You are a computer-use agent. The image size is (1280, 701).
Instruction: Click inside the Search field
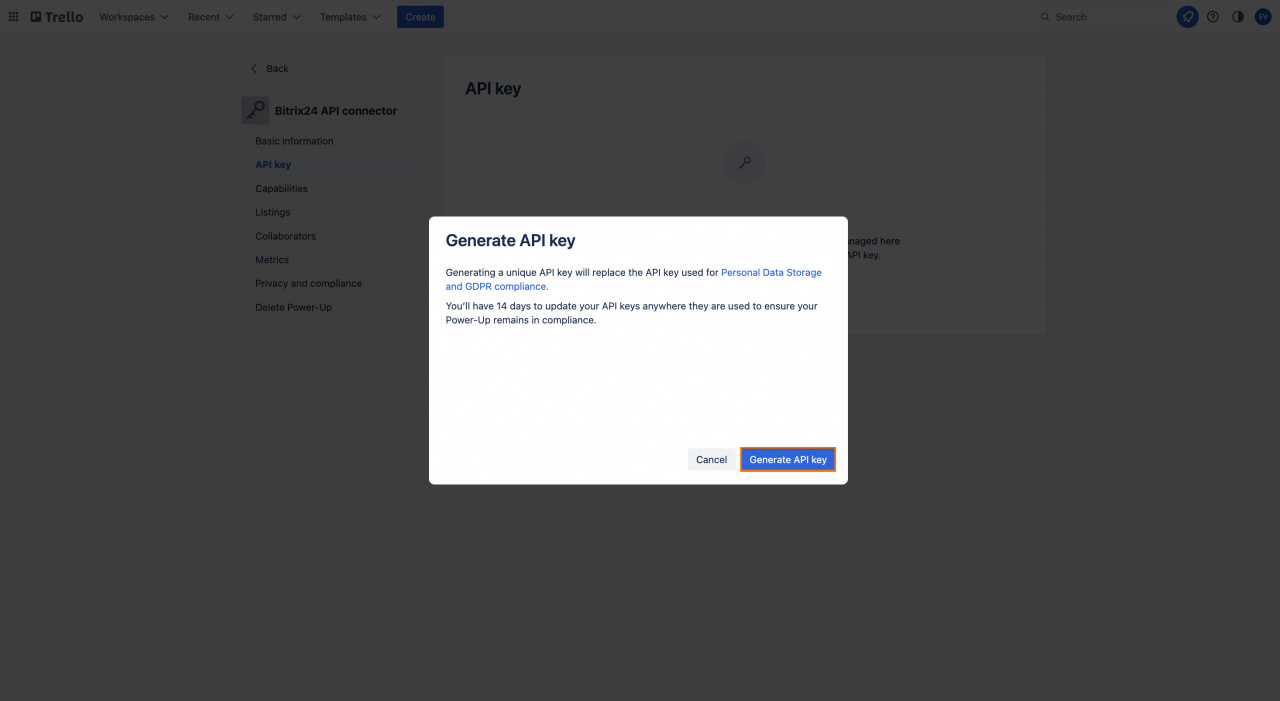[x=1100, y=17]
